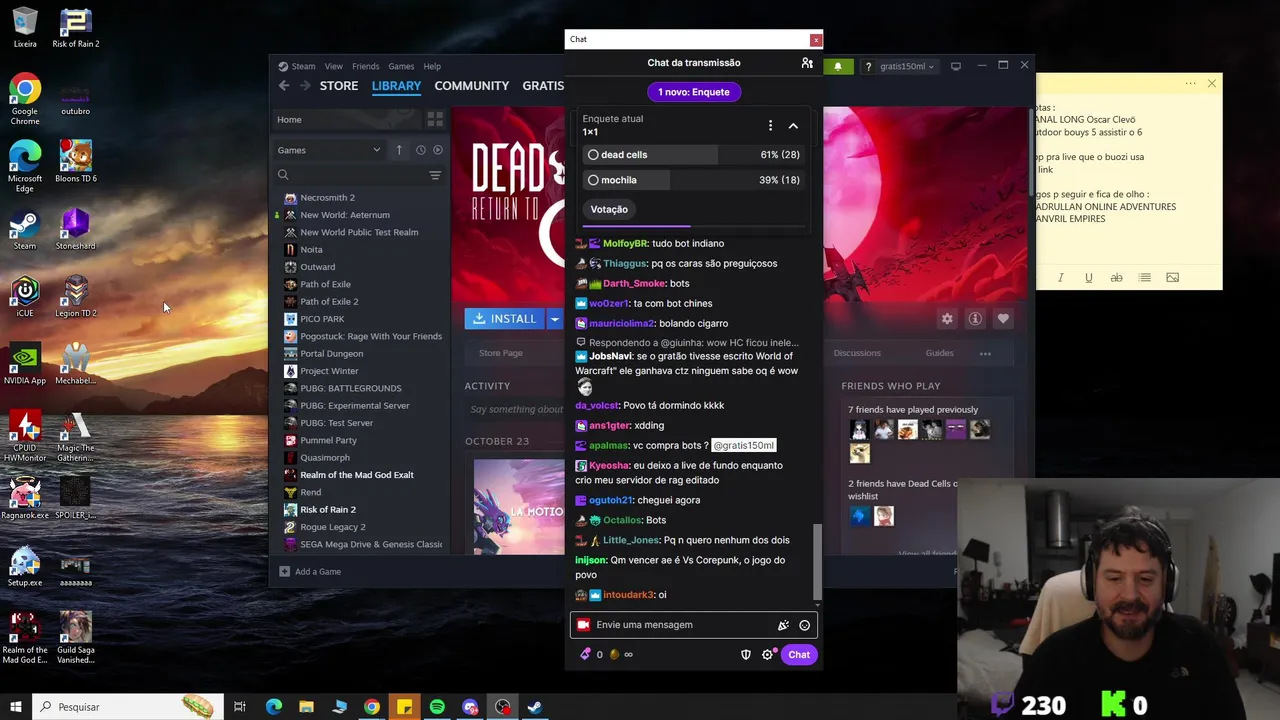Sort library with the up arrow icon
The width and height of the screenshot is (1280, 720).
[x=399, y=150]
